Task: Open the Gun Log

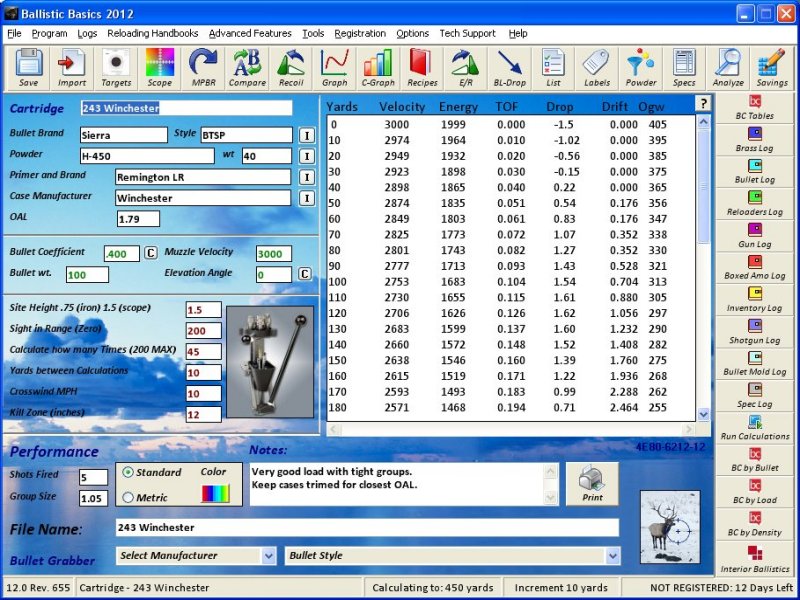Action: coord(755,236)
